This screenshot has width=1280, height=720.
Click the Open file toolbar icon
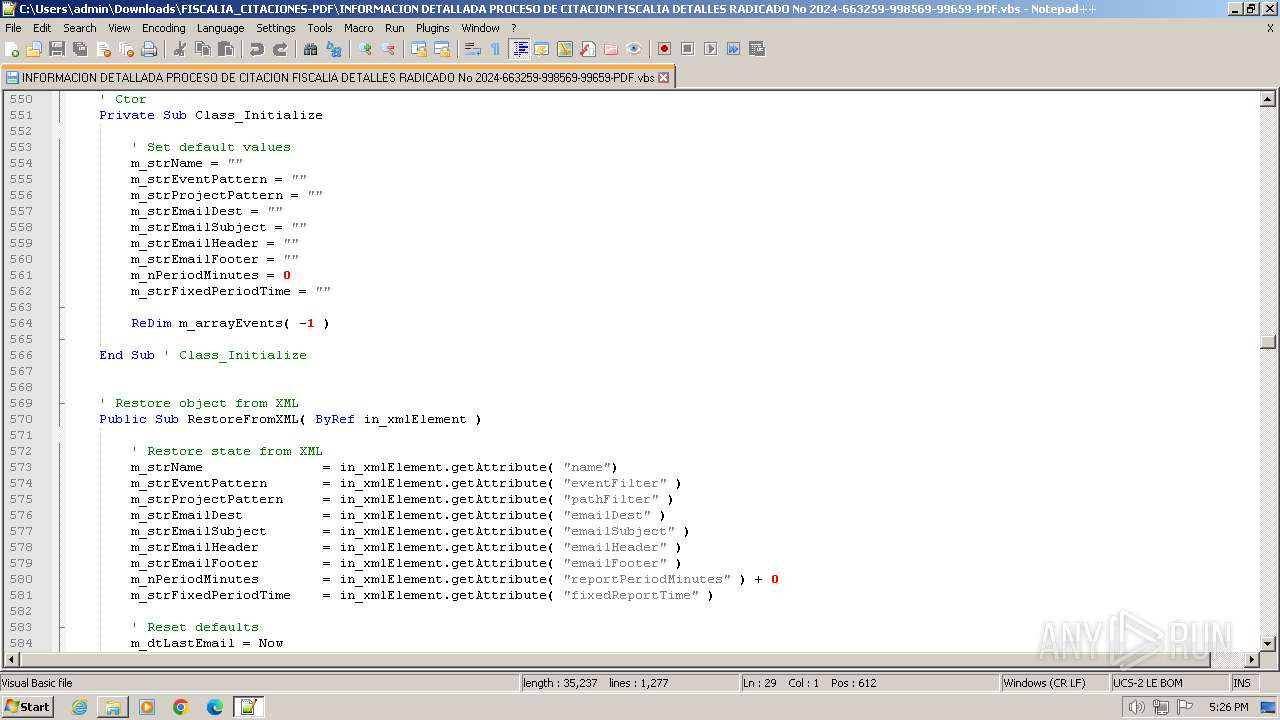(34, 49)
